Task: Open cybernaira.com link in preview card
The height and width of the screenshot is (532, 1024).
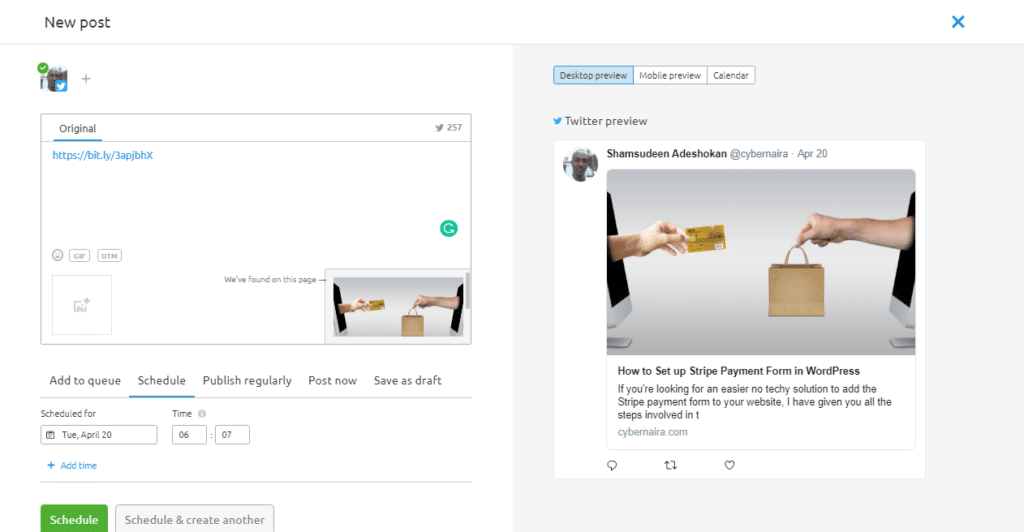Action: 652,432
